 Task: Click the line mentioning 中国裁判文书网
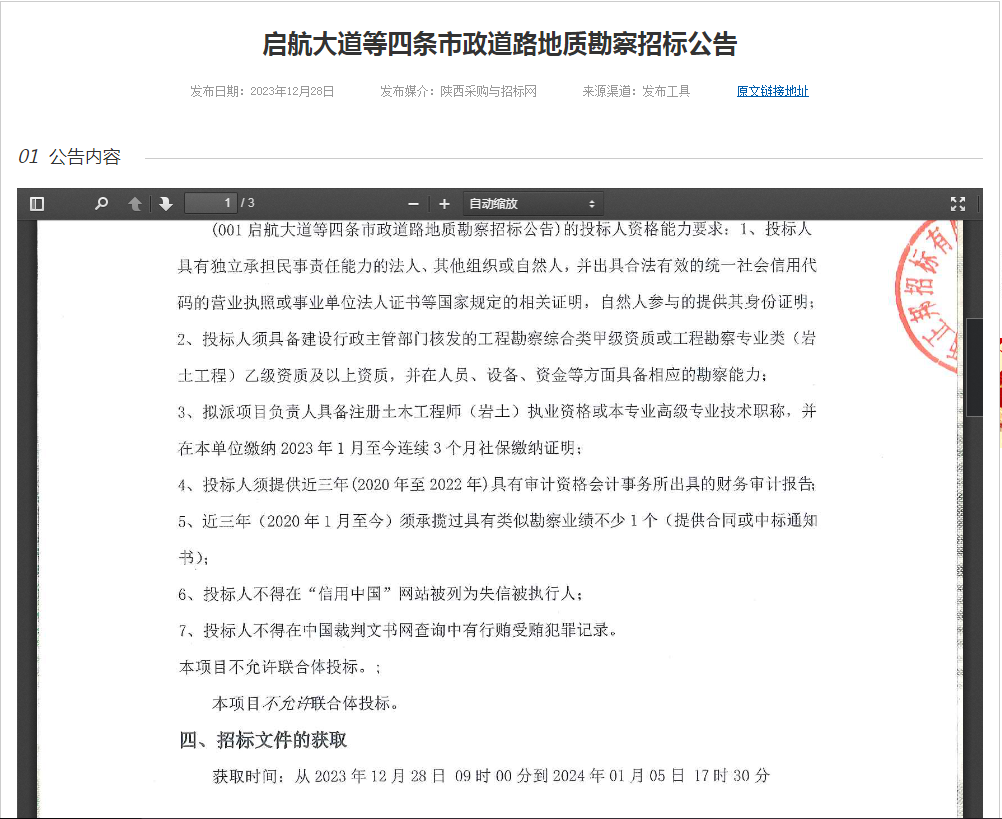point(398,631)
